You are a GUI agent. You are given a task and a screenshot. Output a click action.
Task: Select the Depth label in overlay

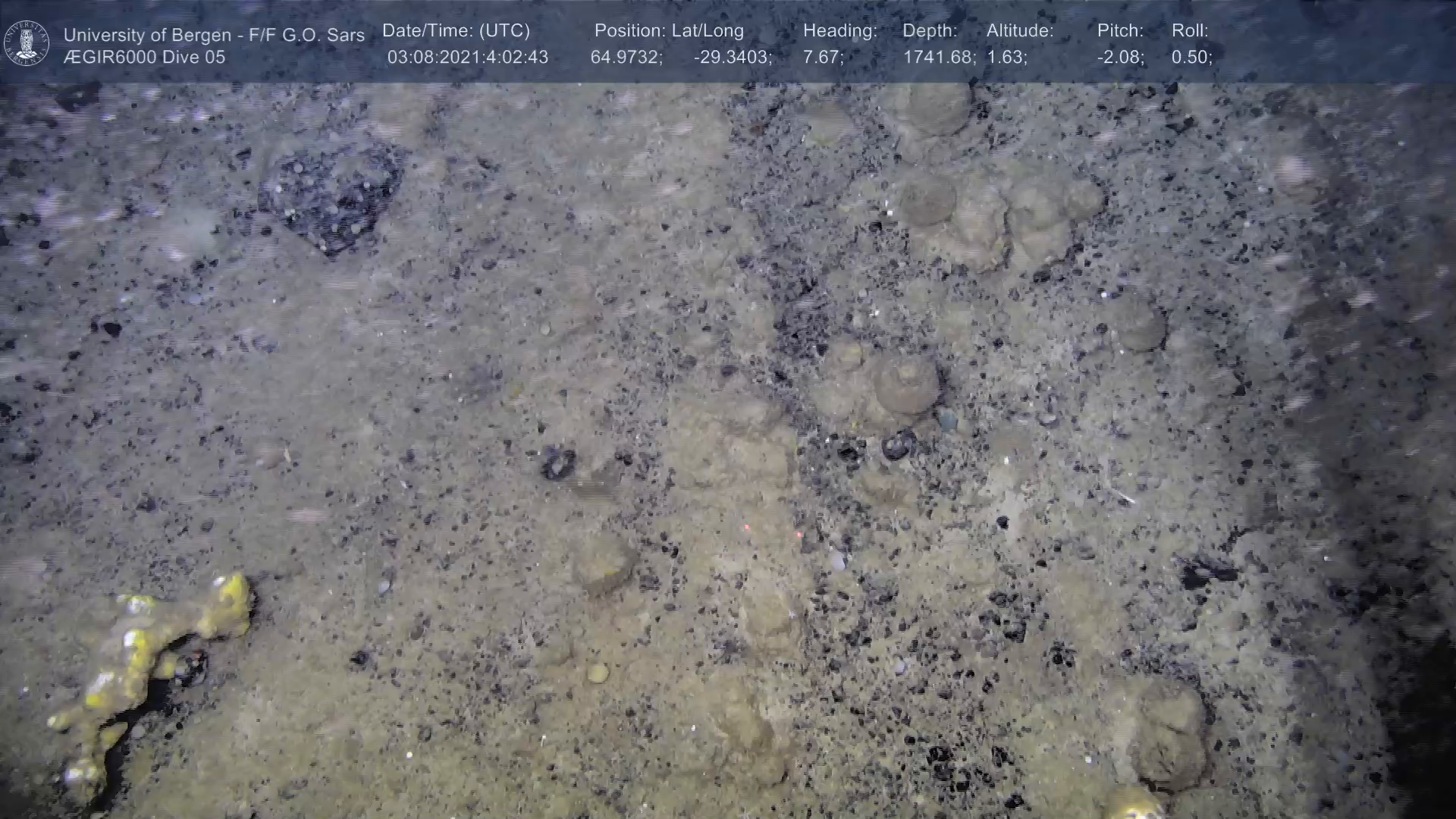coord(930,31)
